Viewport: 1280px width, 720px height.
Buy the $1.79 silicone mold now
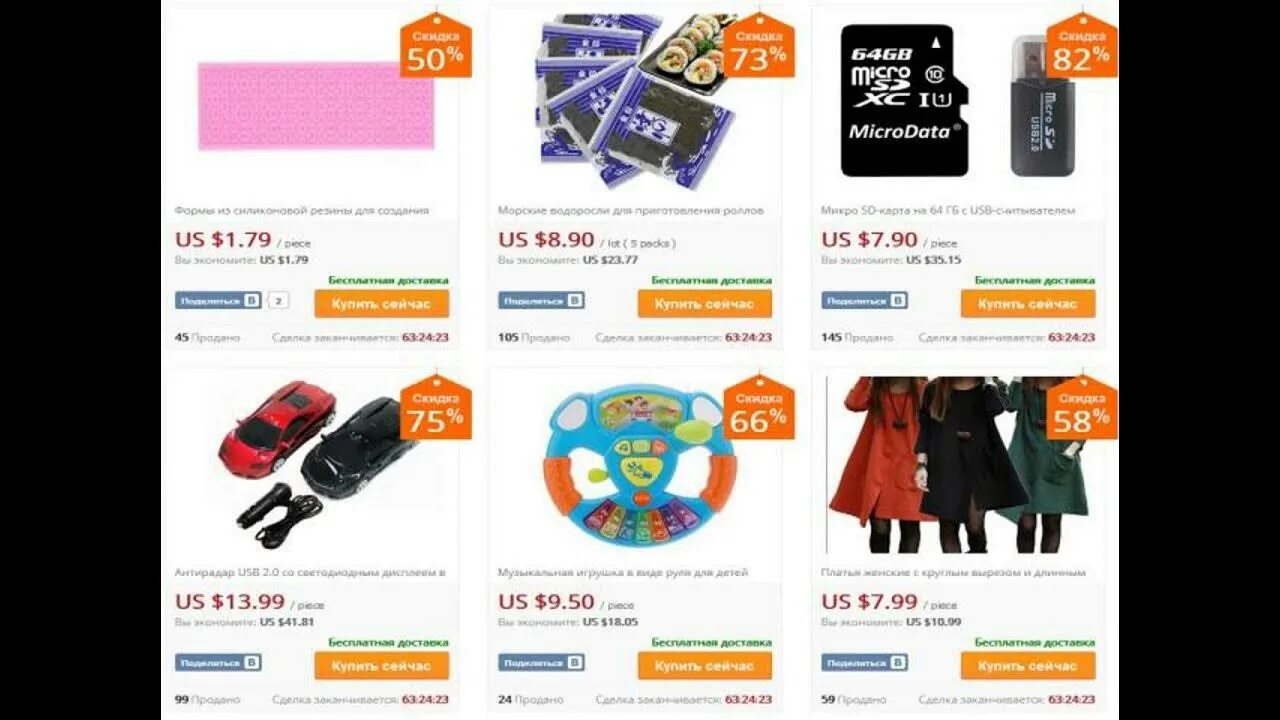381,304
